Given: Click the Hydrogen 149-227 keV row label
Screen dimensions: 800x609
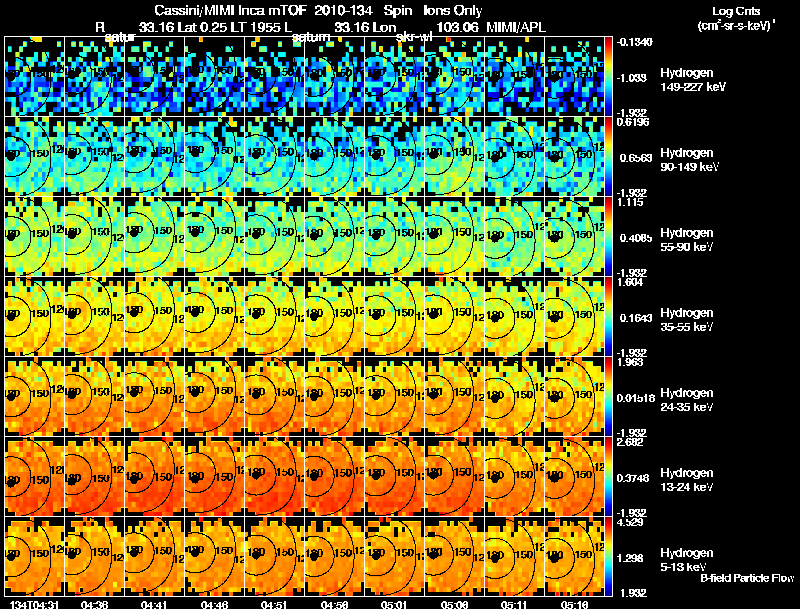Looking at the screenshot, I should (x=692, y=80).
